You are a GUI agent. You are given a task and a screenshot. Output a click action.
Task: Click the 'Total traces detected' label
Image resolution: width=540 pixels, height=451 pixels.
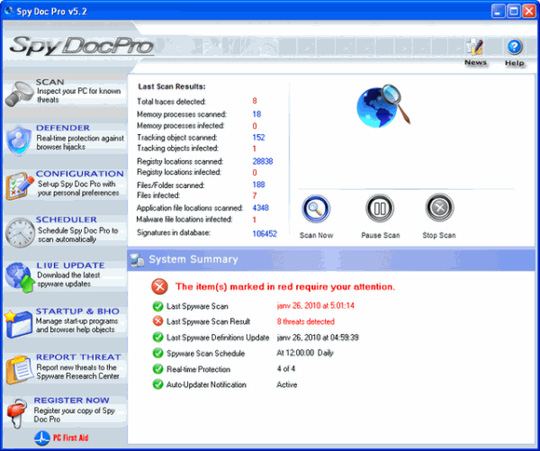[171, 102]
